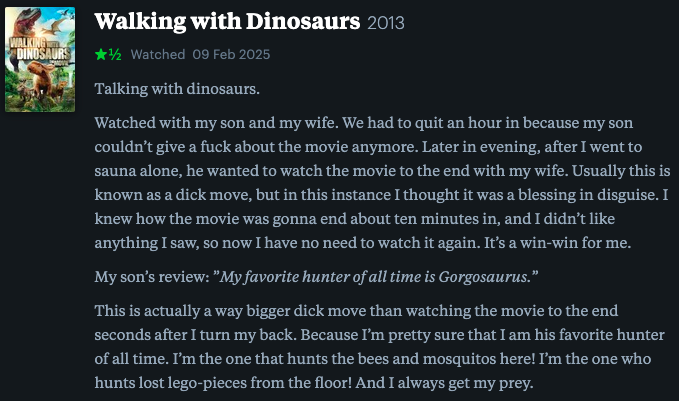Click the line starting Watched with my son
Image resolution: width=679 pixels, height=401 pixels.
(x=364, y=123)
